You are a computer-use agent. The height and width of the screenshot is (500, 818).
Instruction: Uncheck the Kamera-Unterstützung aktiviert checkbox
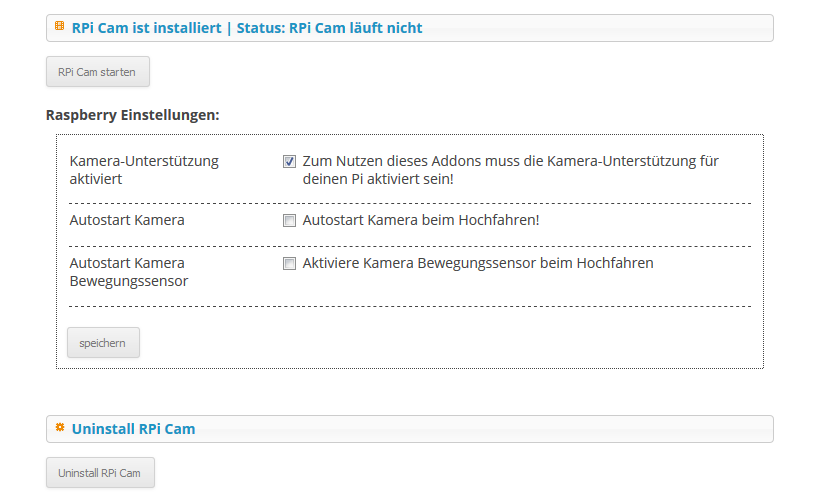289,162
